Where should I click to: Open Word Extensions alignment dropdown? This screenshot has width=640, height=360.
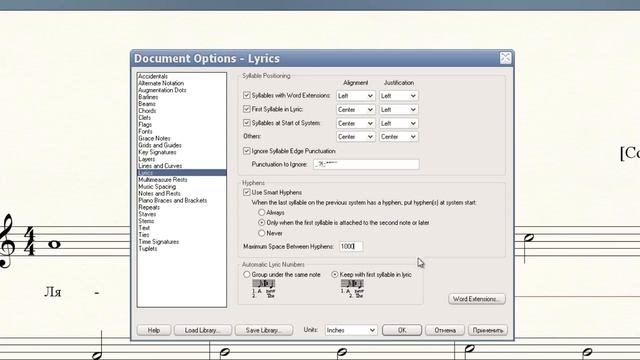[356, 96]
